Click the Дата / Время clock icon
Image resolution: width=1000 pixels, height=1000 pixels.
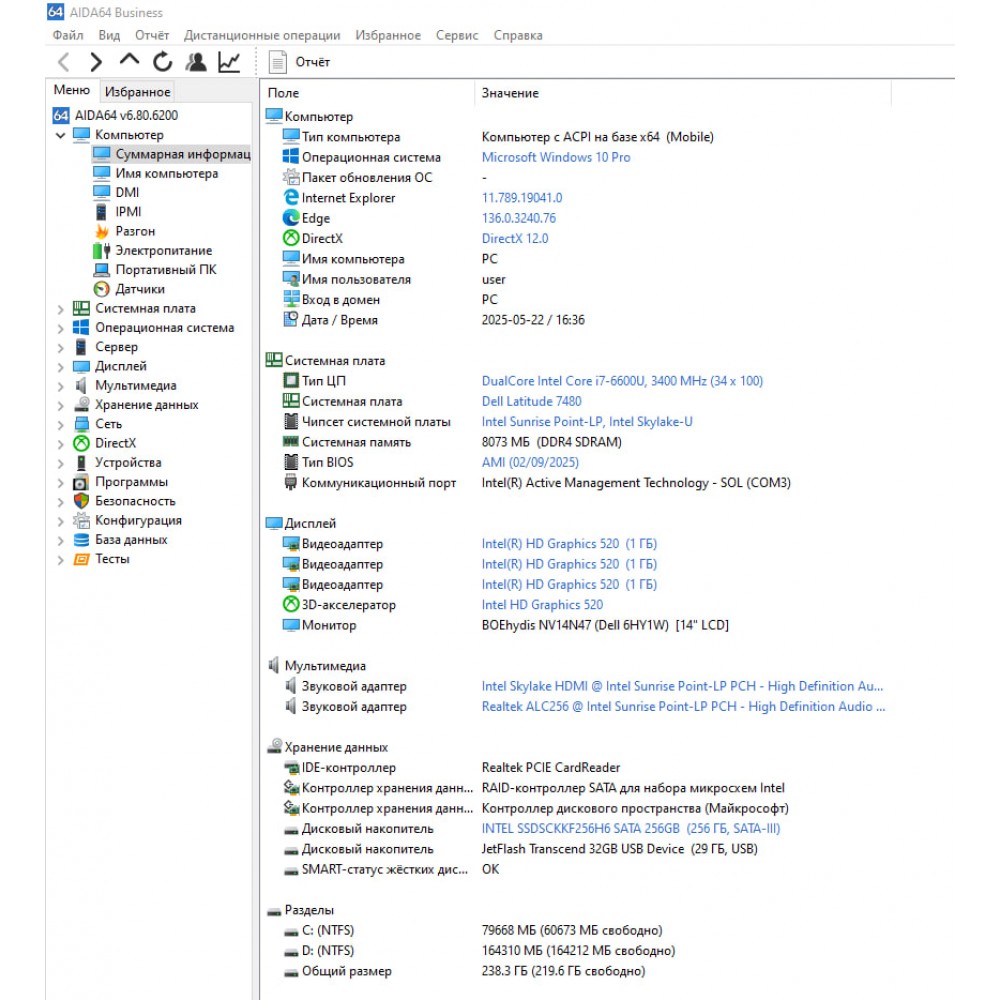pyautogui.click(x=291, y=320)
